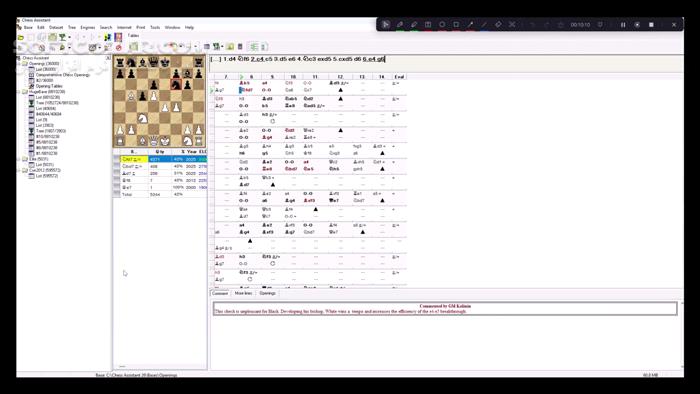The height and width of the screenshot is (394, 700).
Task: Open the Dataset menu
Action: [x=56, y=28]
